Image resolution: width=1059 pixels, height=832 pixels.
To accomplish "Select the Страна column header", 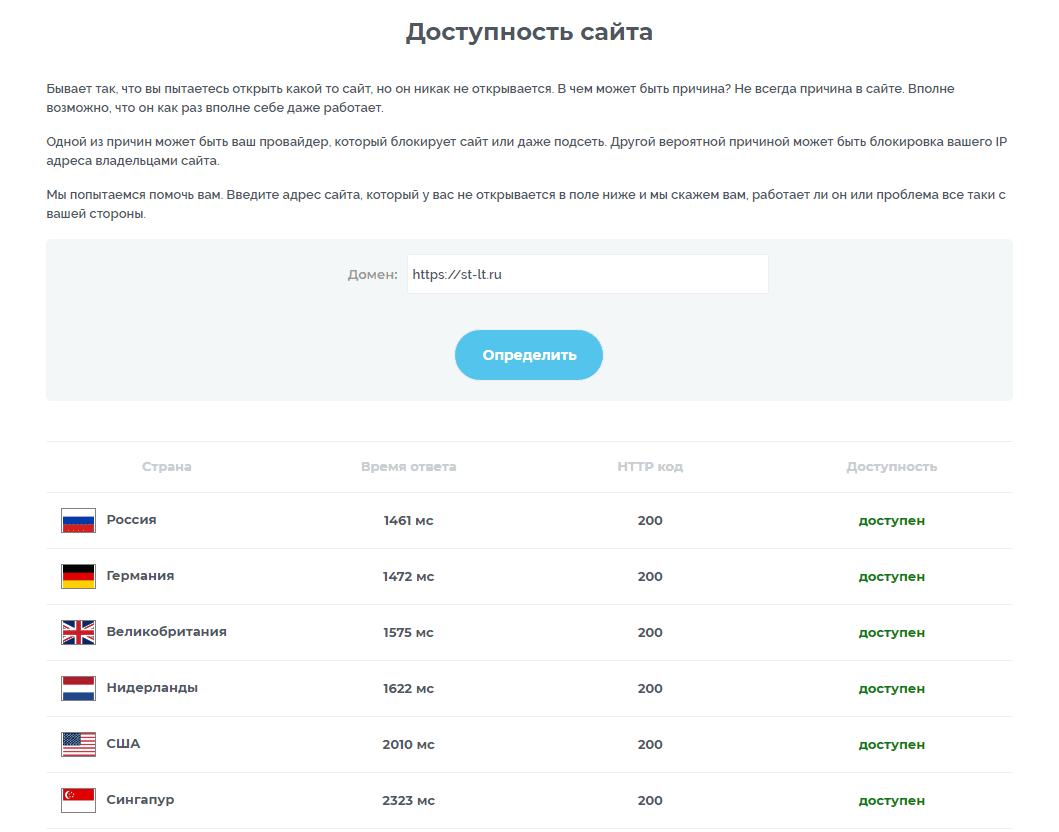I will pos(167,467).
